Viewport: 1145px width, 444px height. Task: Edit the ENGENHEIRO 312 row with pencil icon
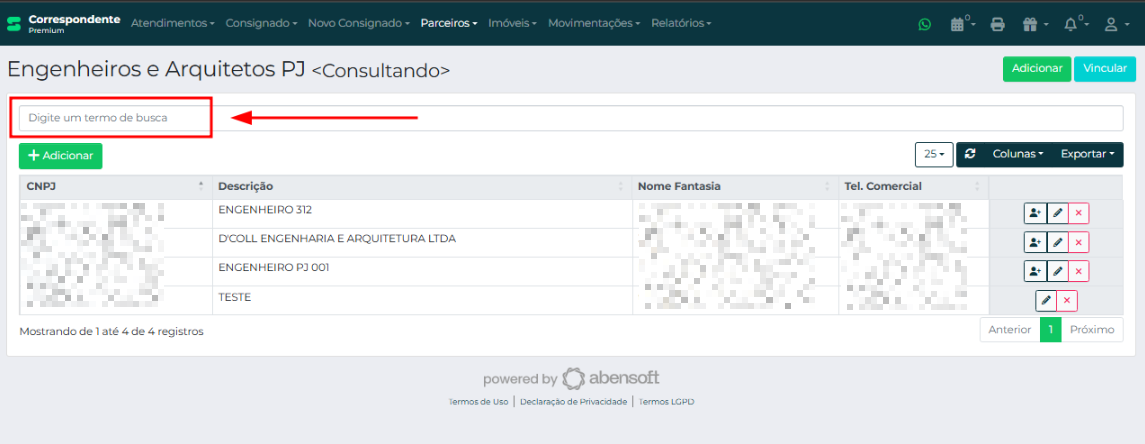pos(1057,213)
